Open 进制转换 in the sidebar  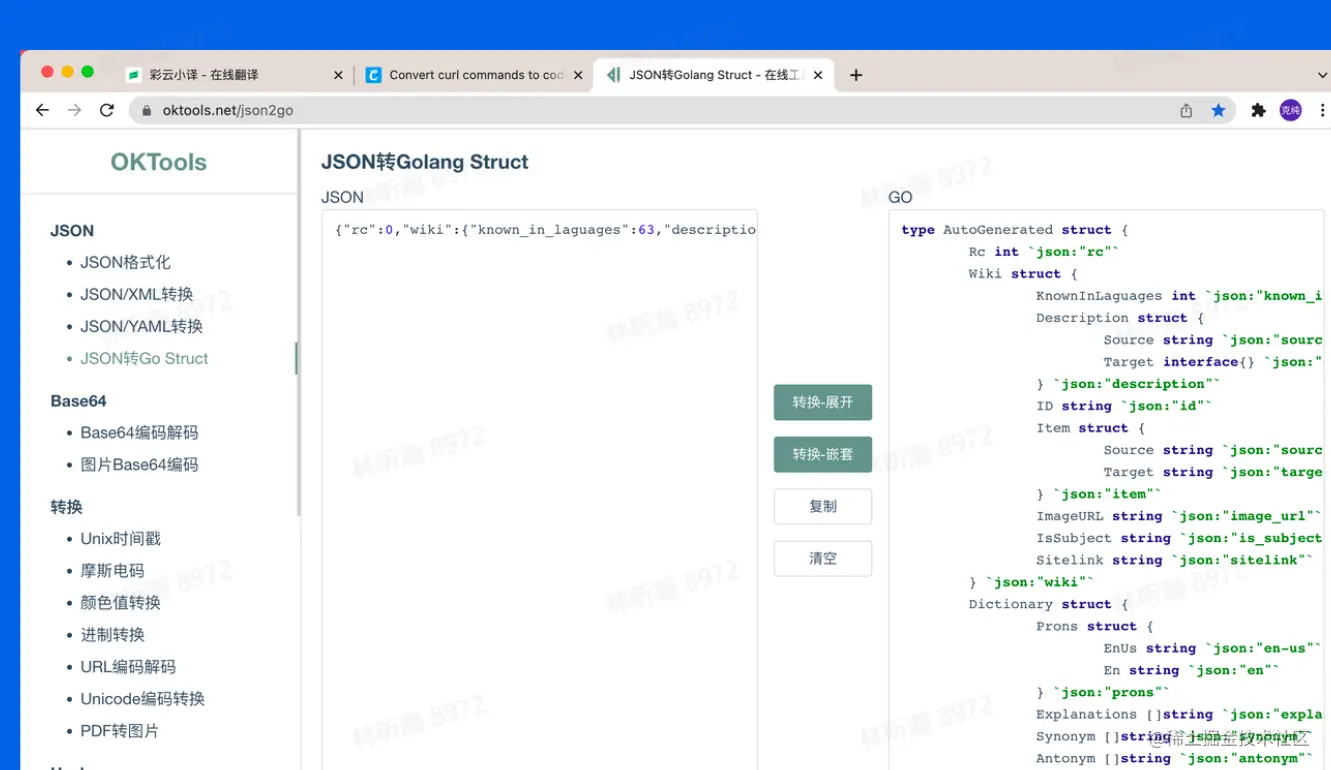(x=113, y=634)
